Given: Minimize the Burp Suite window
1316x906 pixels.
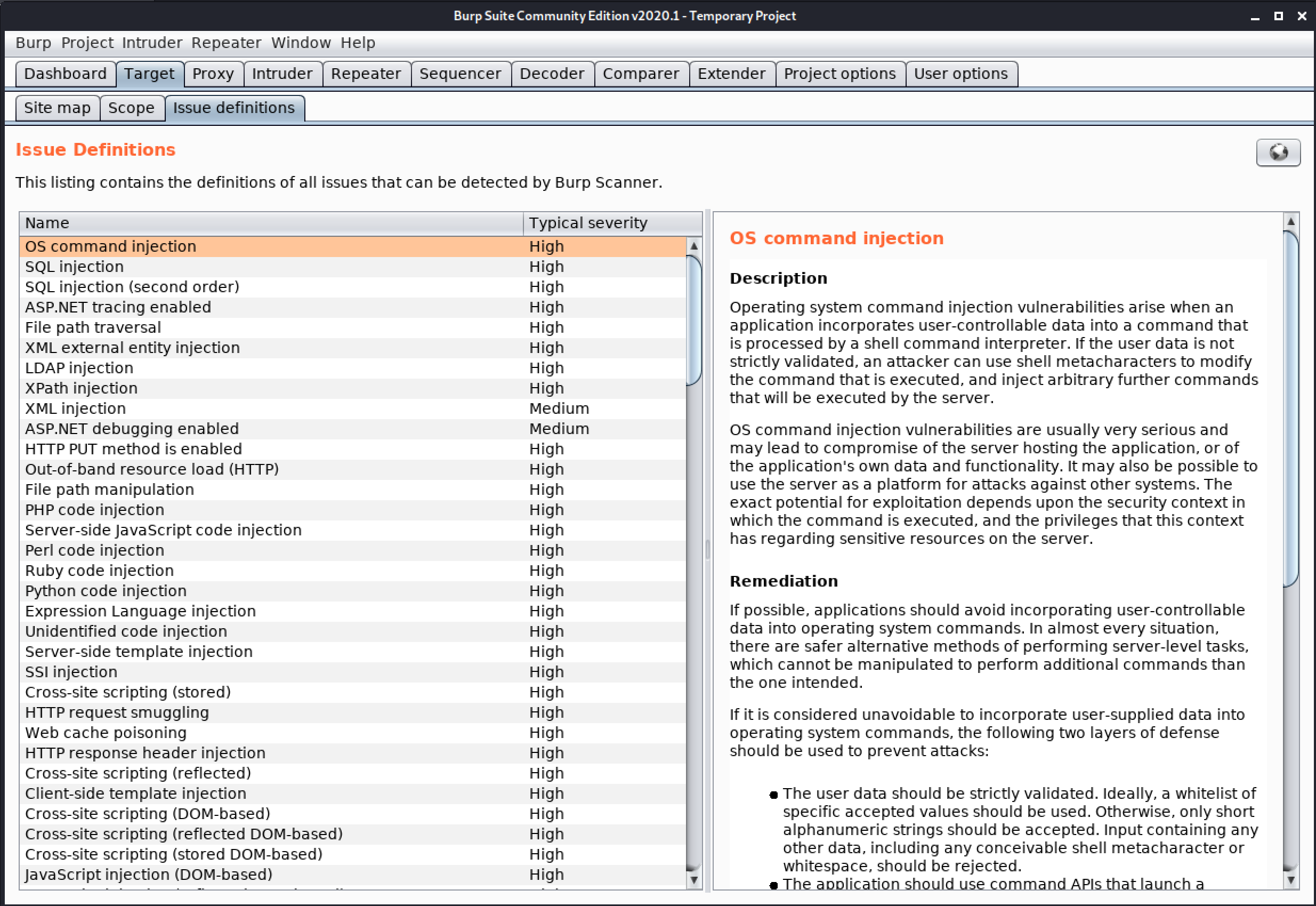Looking at the screenshot, I should click(1255, 17).
